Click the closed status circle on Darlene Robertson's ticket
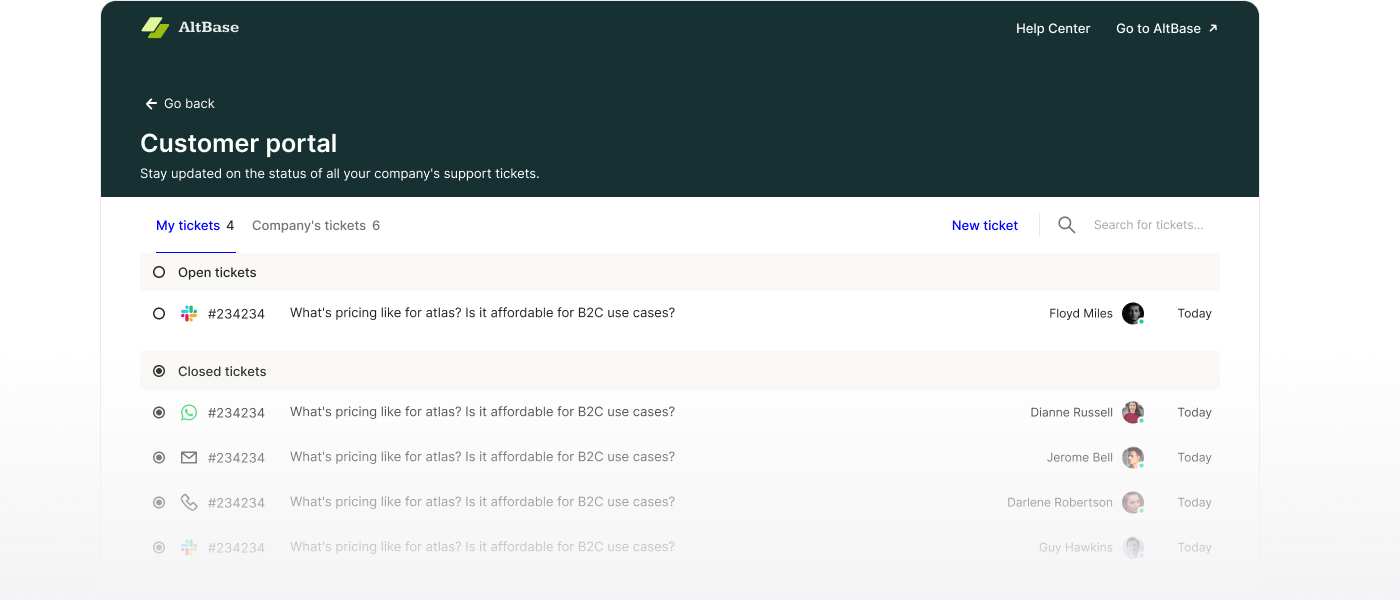 (x=159, y=502)
